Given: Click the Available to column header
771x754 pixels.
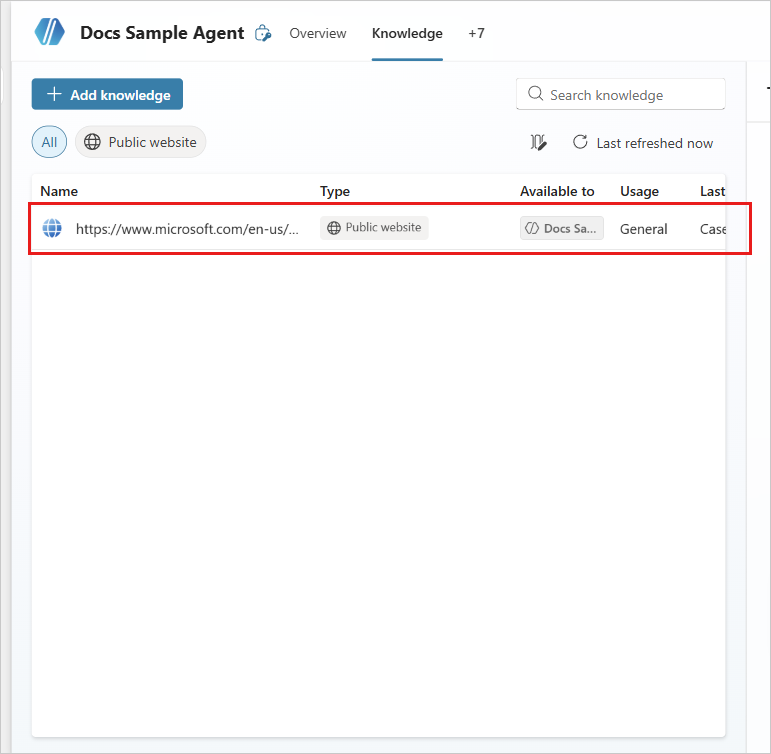Looking at the screenshot, I should (x=557, y=191).
